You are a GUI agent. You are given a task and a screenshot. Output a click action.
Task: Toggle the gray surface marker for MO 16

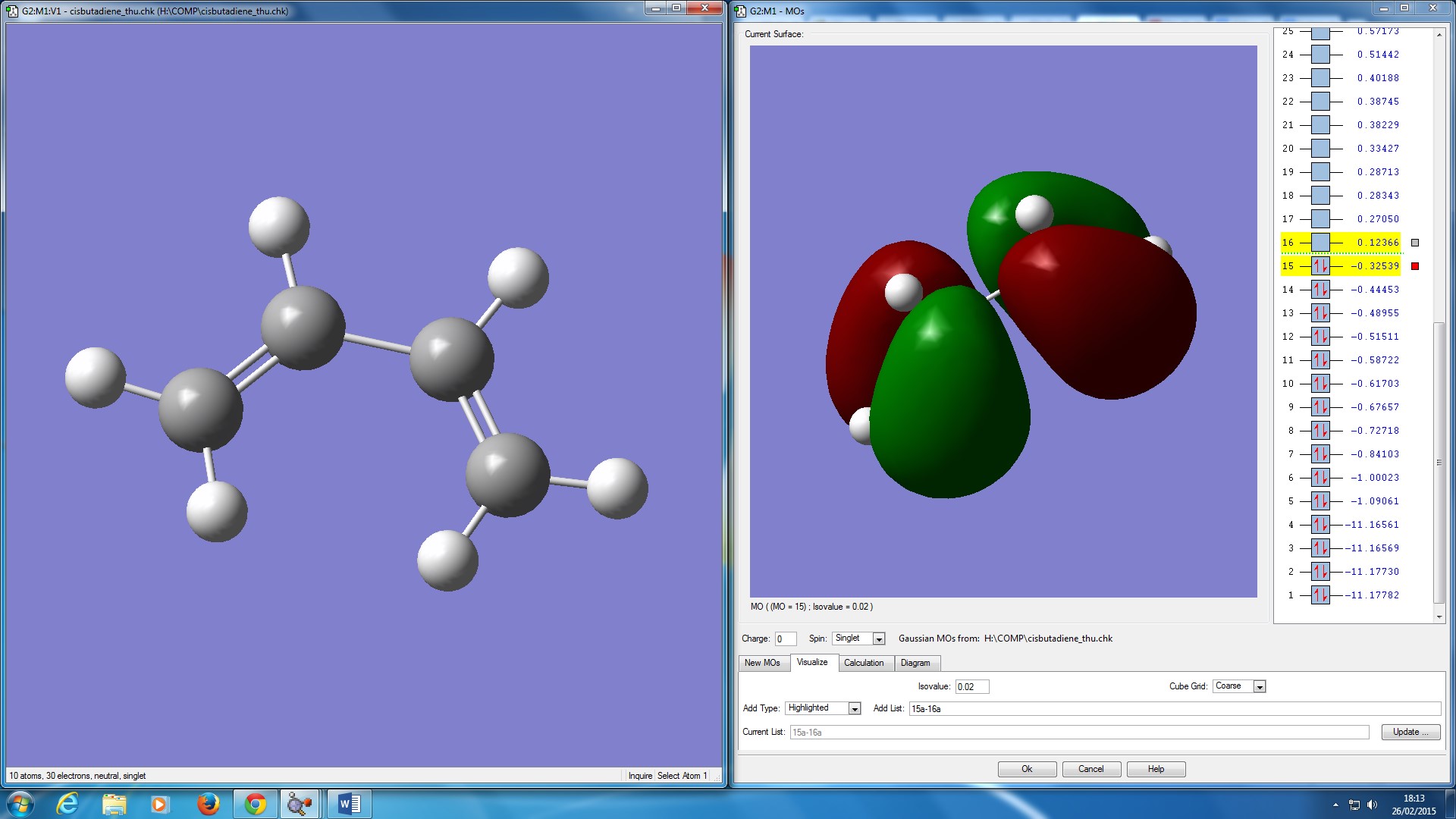pos(1414,243)
